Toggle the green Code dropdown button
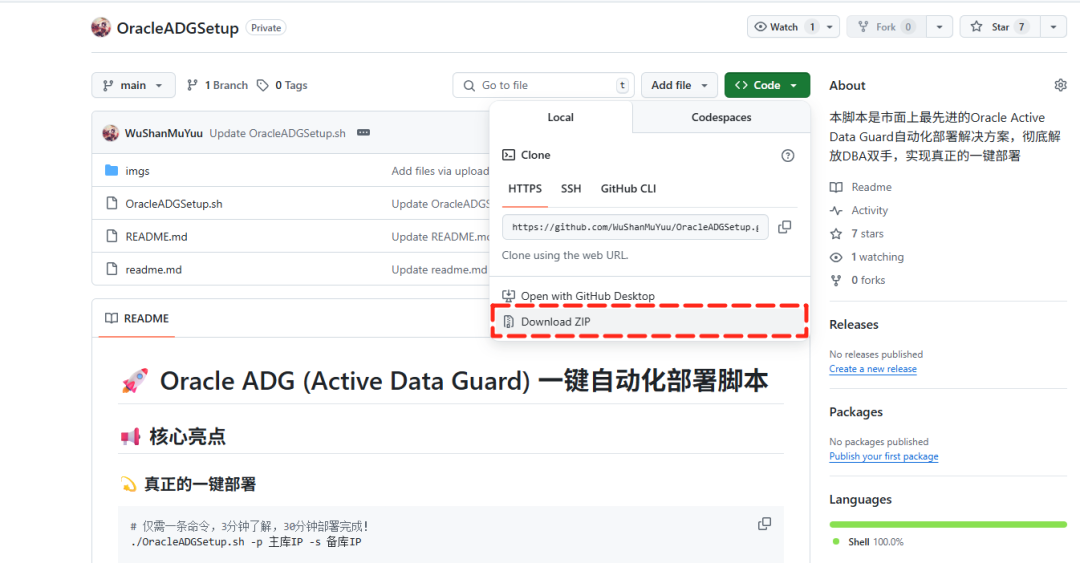1080x563 pixels. pyautogui.click(x=767, y=85)
